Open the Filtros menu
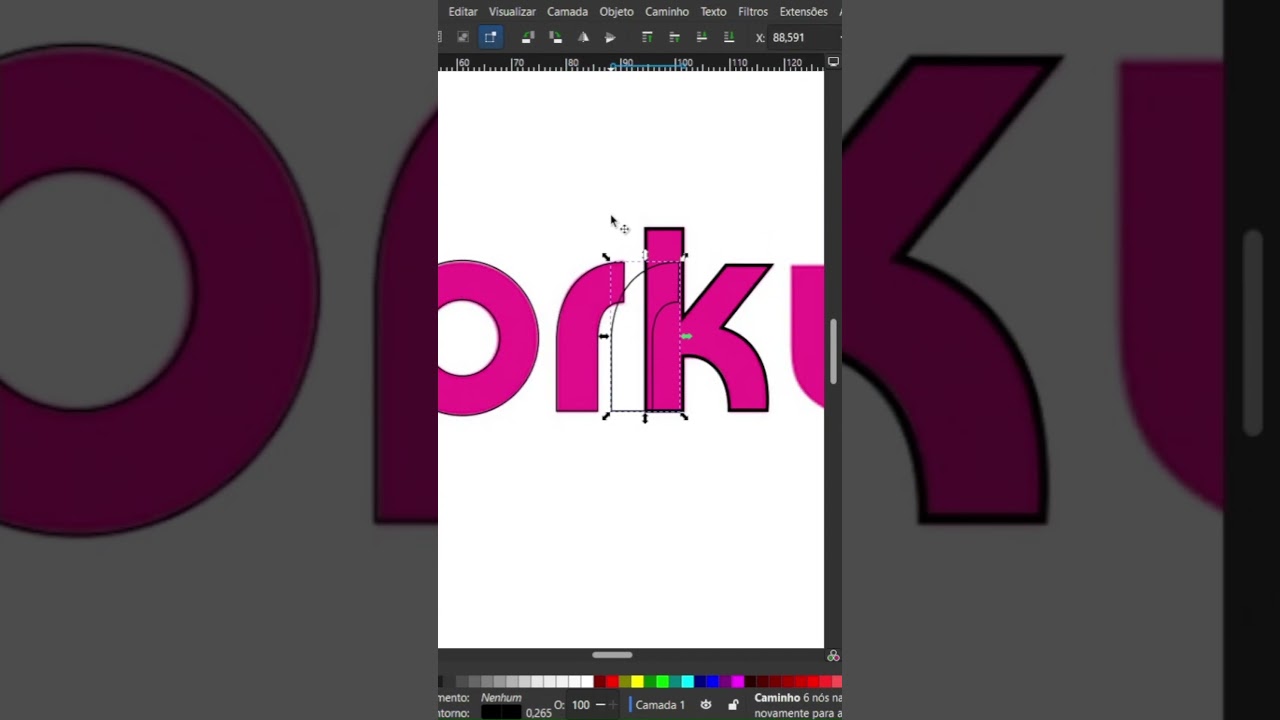1280x720 pixels. (753, 12)
